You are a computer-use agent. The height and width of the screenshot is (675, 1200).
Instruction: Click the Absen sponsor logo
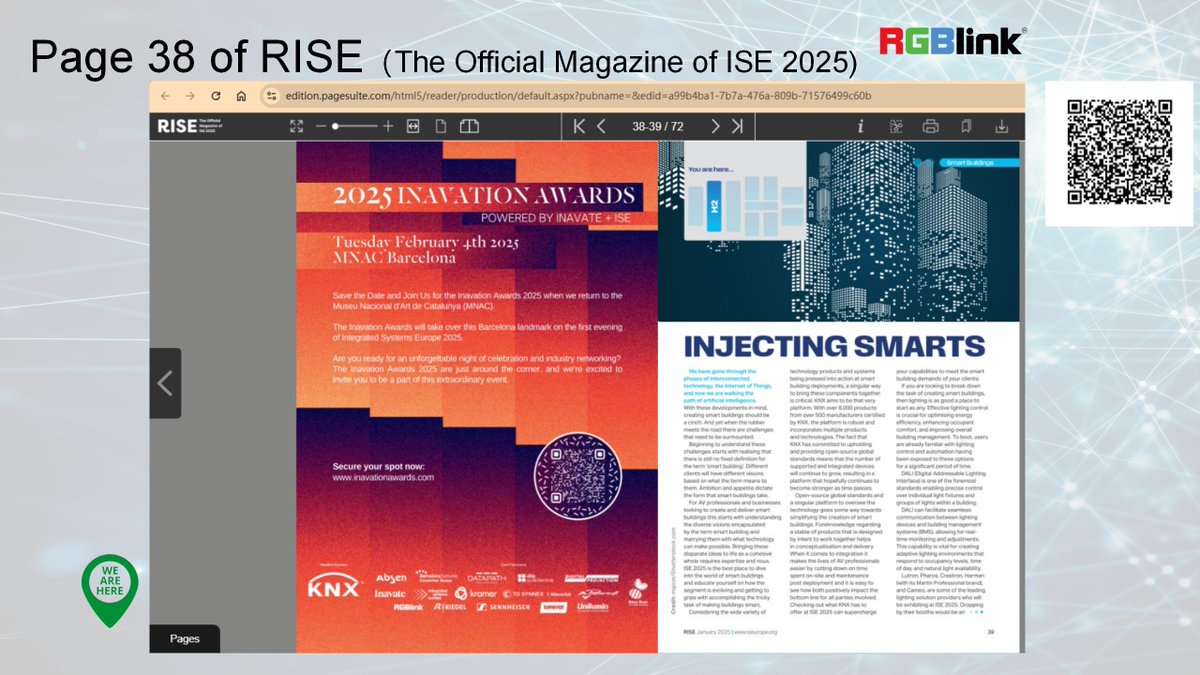pos(391,579)
